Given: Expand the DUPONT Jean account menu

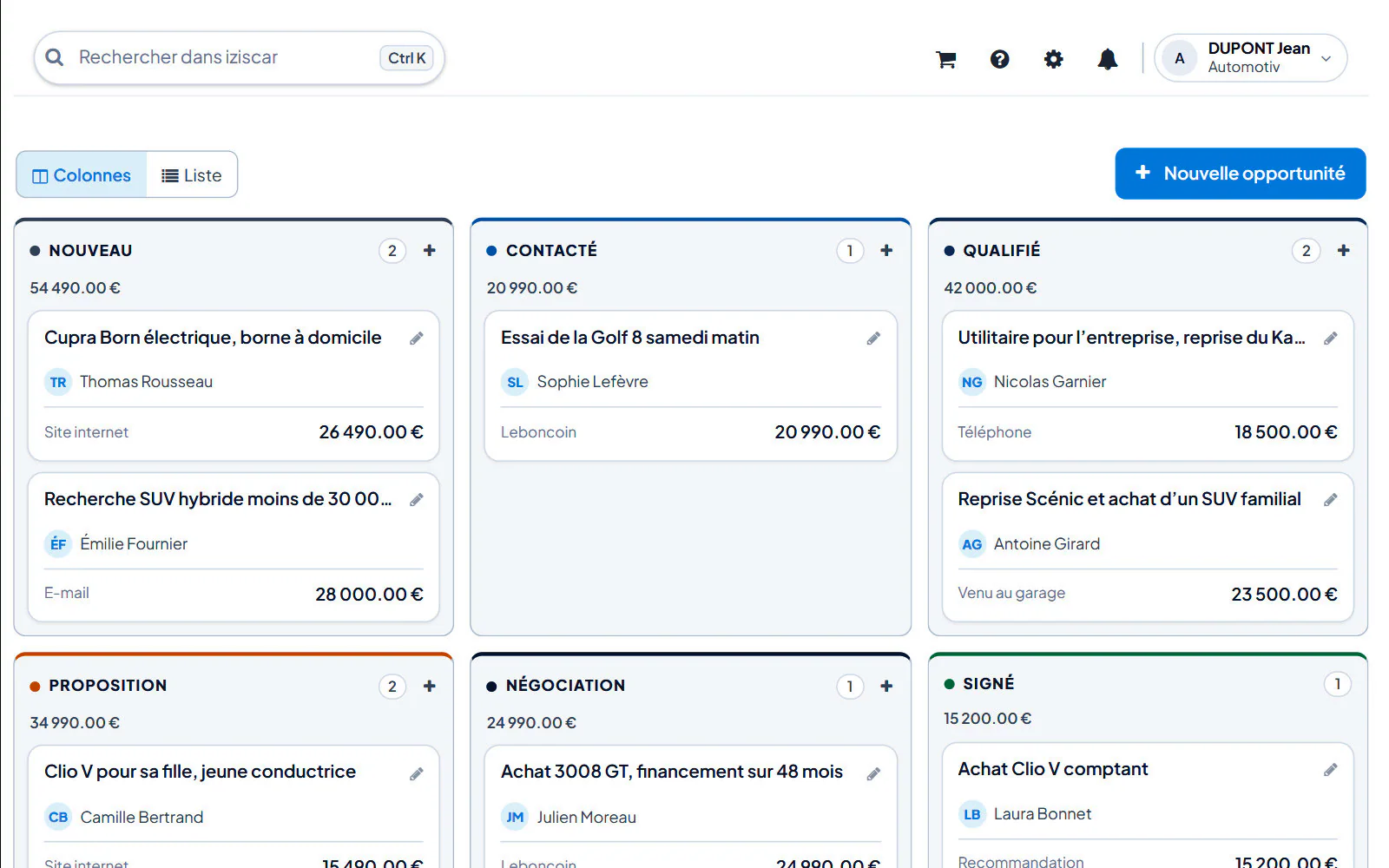Looking at the screenshot, I should [1251, 58].
